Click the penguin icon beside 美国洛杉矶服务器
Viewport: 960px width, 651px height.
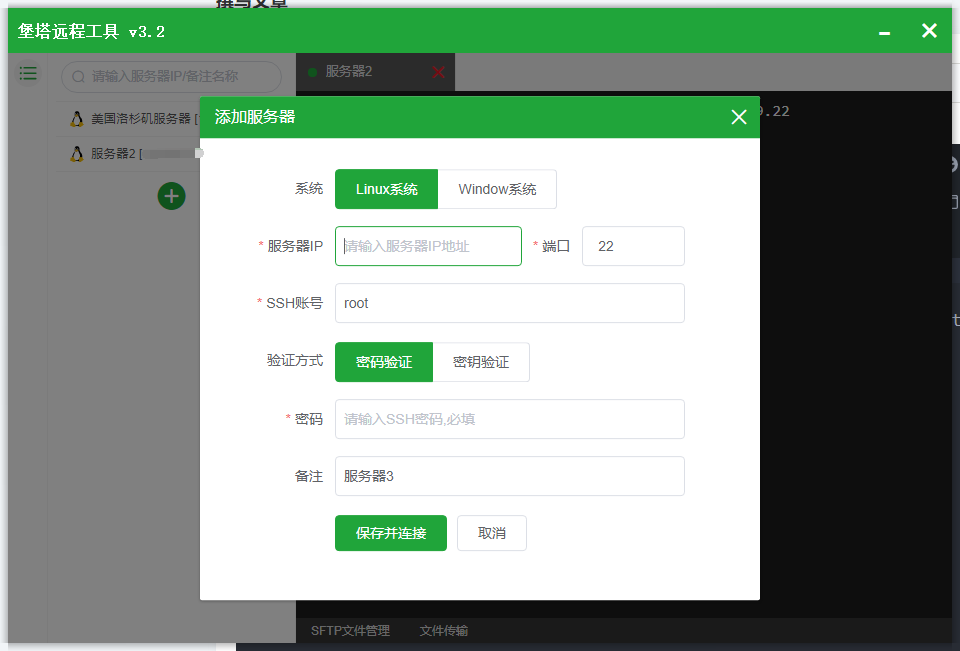[x=77, y=118]
